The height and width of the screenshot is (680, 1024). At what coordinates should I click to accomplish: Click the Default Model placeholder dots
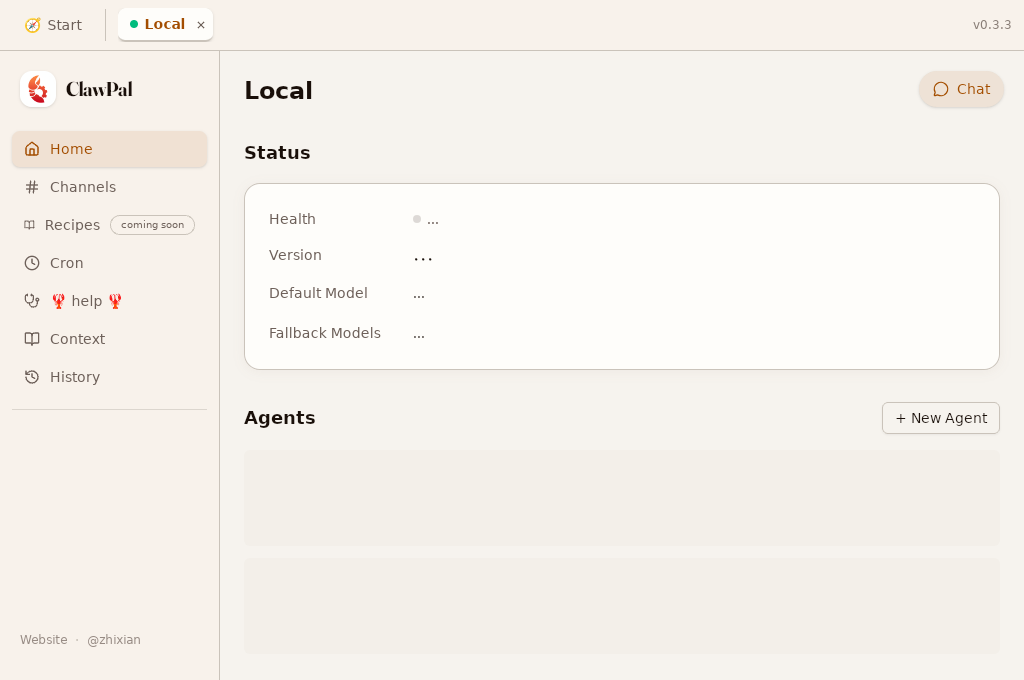pyautogui.click(x=419, y=296)
